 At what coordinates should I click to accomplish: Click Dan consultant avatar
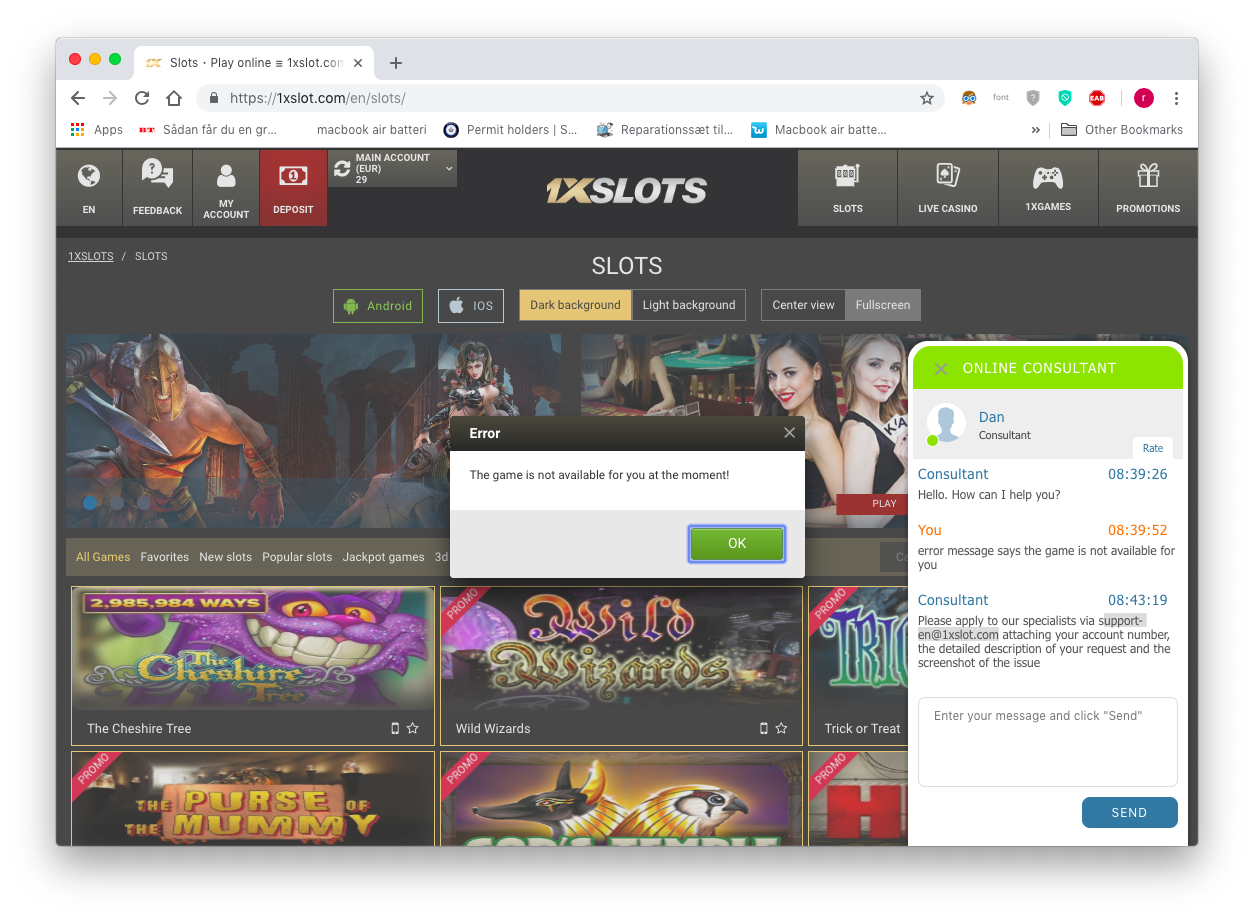point(946,424)
